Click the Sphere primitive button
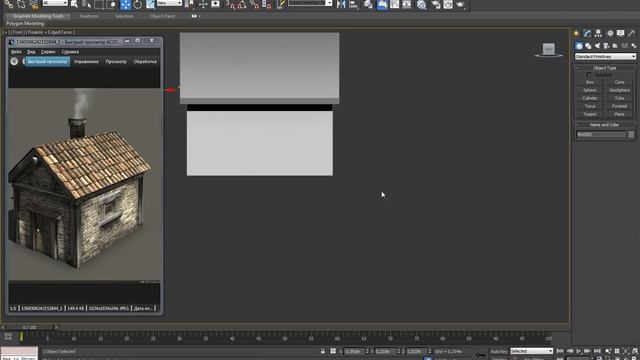Image resolution: width=640 pixels, height=360 pixels. click(x=590, y=90)
